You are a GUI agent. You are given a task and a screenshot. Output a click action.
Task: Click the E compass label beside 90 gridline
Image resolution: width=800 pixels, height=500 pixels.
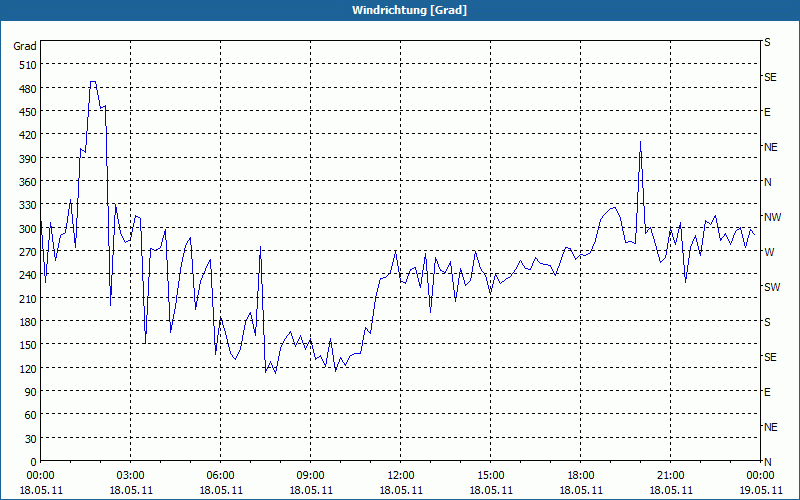point(767,392)
